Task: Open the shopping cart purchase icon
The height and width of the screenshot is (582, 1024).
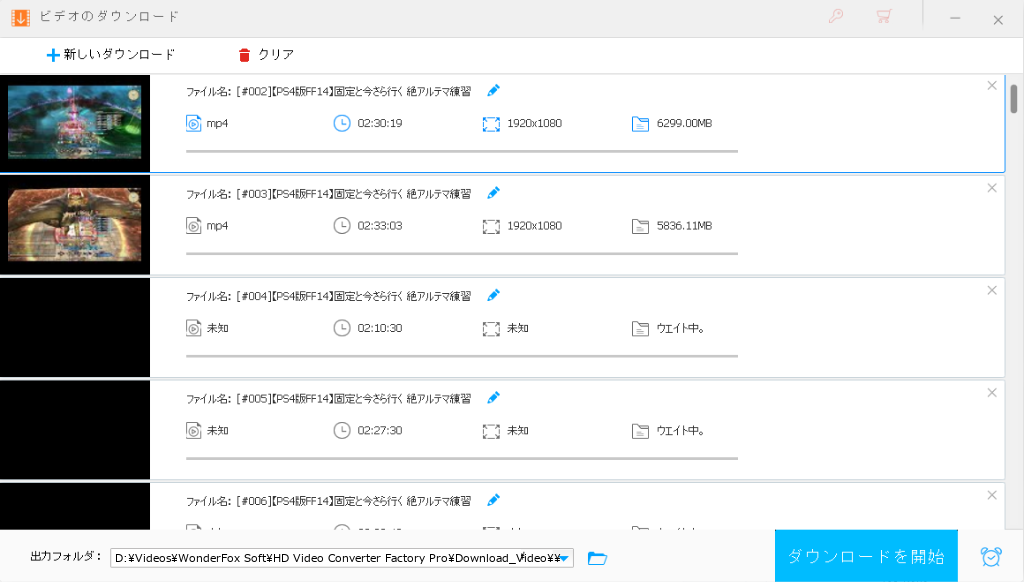Action: pos(884,16)
